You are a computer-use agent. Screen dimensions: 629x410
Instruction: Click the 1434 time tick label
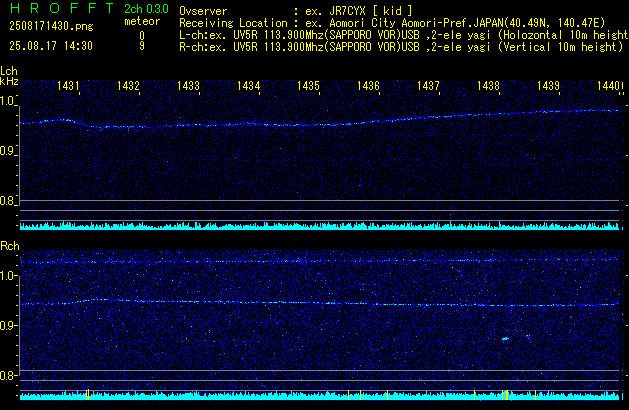click(x=248, y=86)
